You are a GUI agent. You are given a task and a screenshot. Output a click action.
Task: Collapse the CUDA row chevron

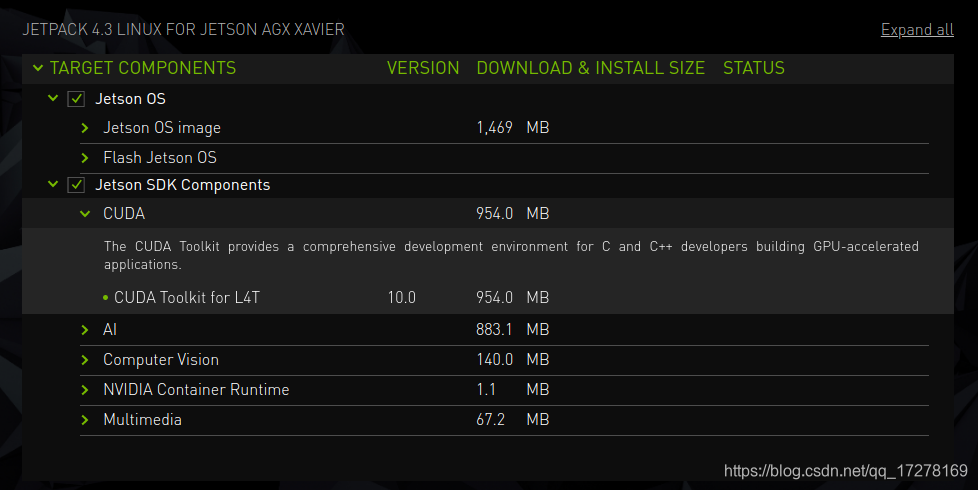tap(85, 213)
